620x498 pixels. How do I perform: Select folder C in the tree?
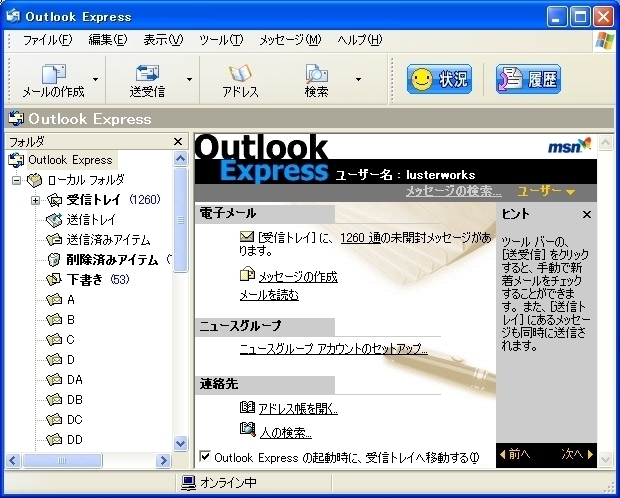pos(71,339)
